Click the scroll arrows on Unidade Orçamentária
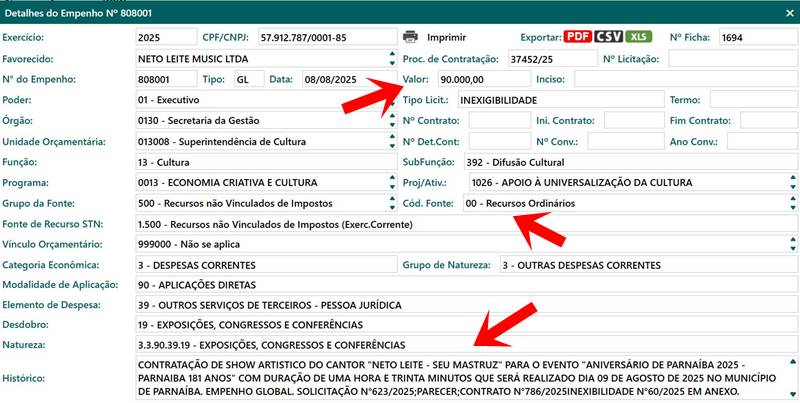This screenshot has width=800, height=403. (390, 142)
